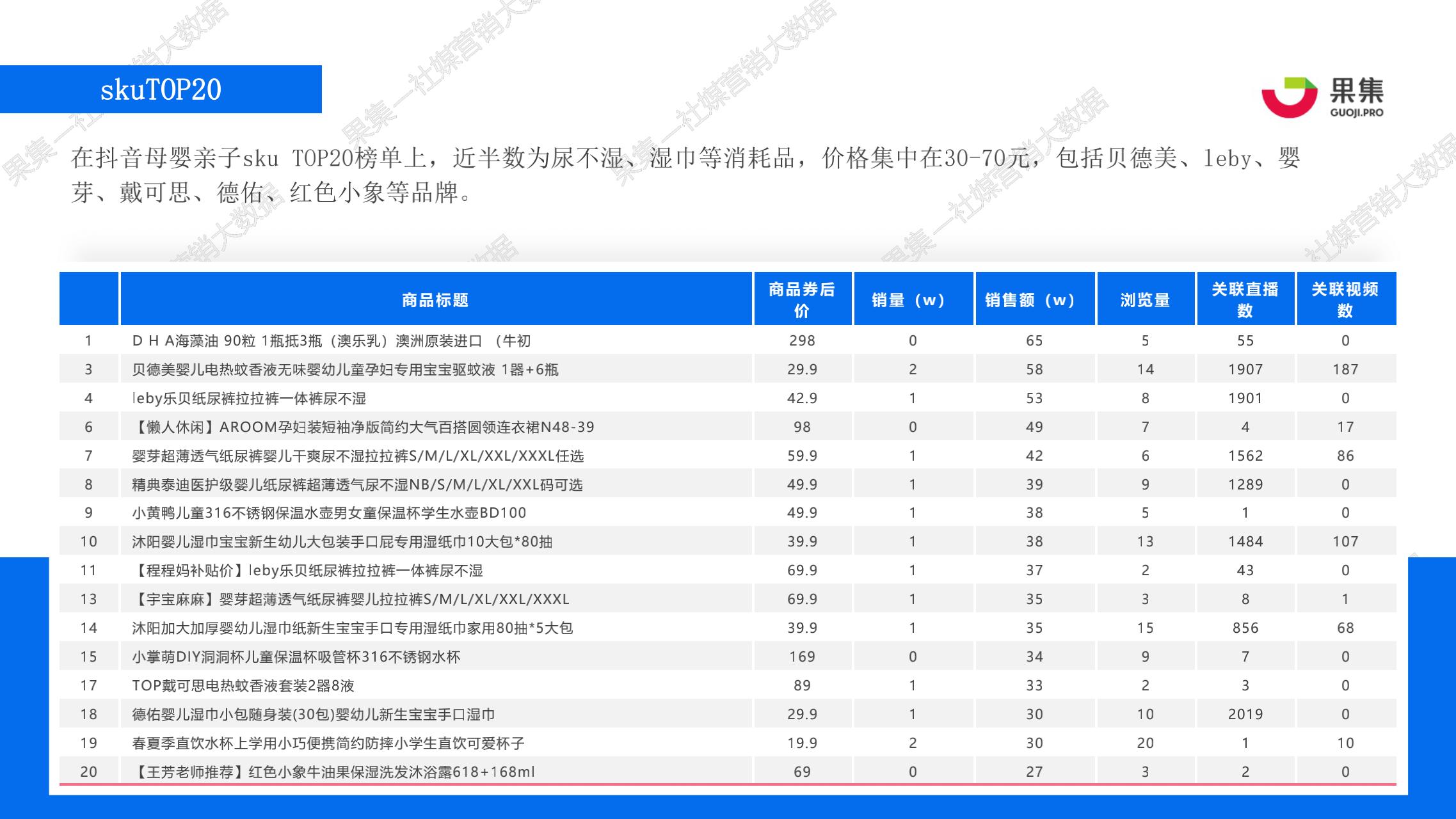Click price 42.9 in row 4

(x=802, y=399)
